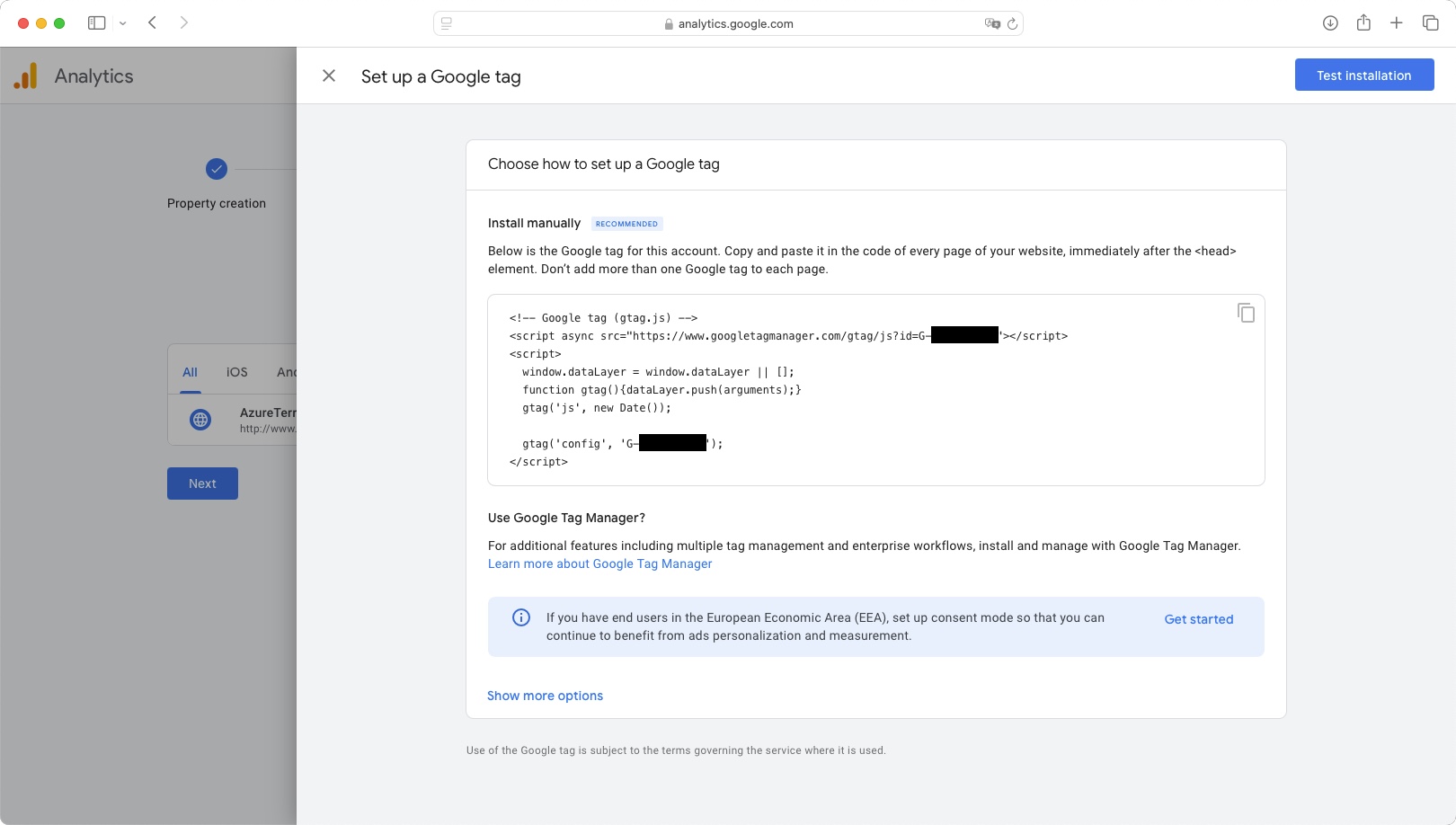Click the RECOMMENDED badge
Viewport: 1456px width, 825px height.
point(626,224)
